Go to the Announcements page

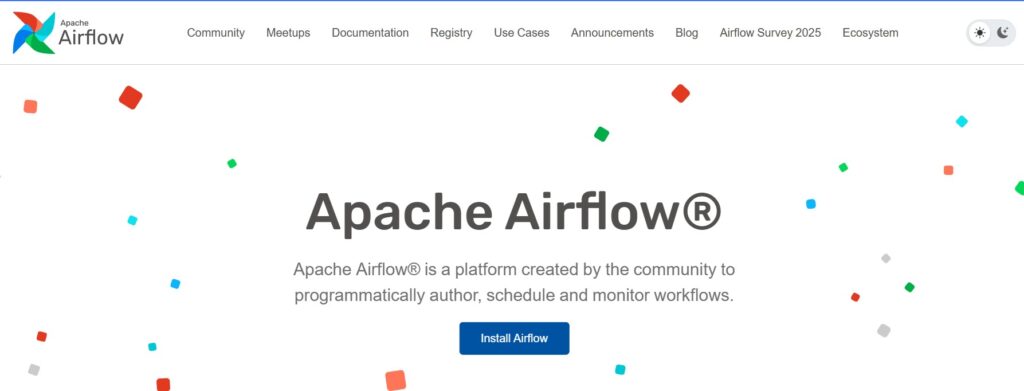tap(612, 33)
